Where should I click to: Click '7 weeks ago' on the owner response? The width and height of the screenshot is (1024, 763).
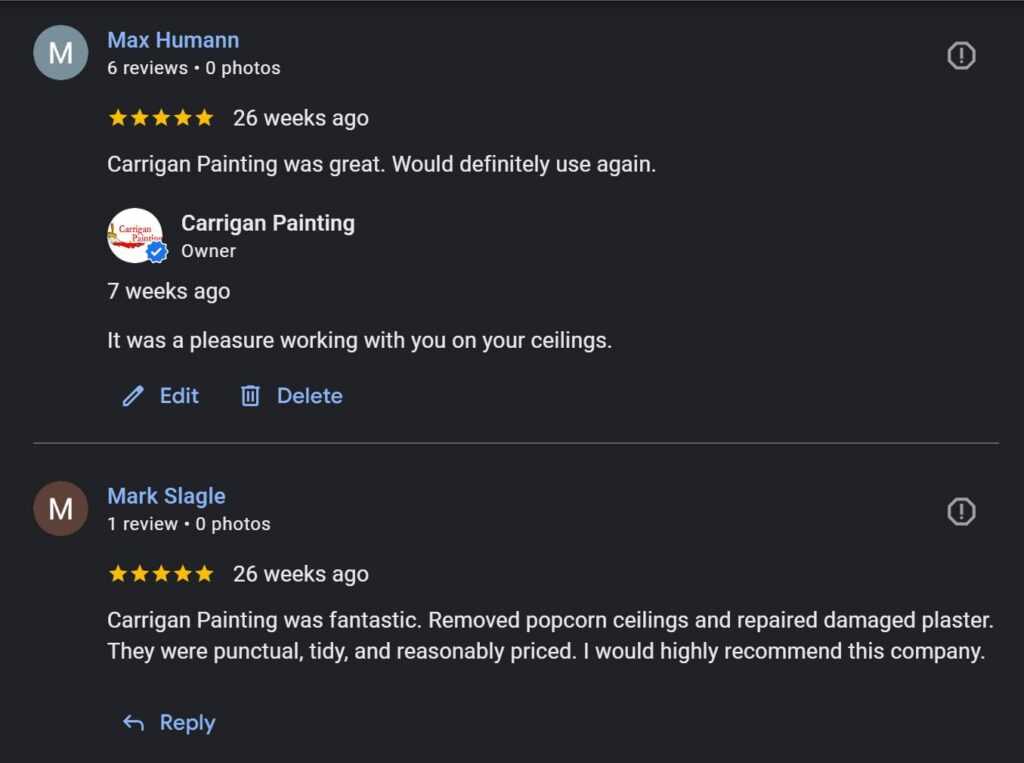168,291
